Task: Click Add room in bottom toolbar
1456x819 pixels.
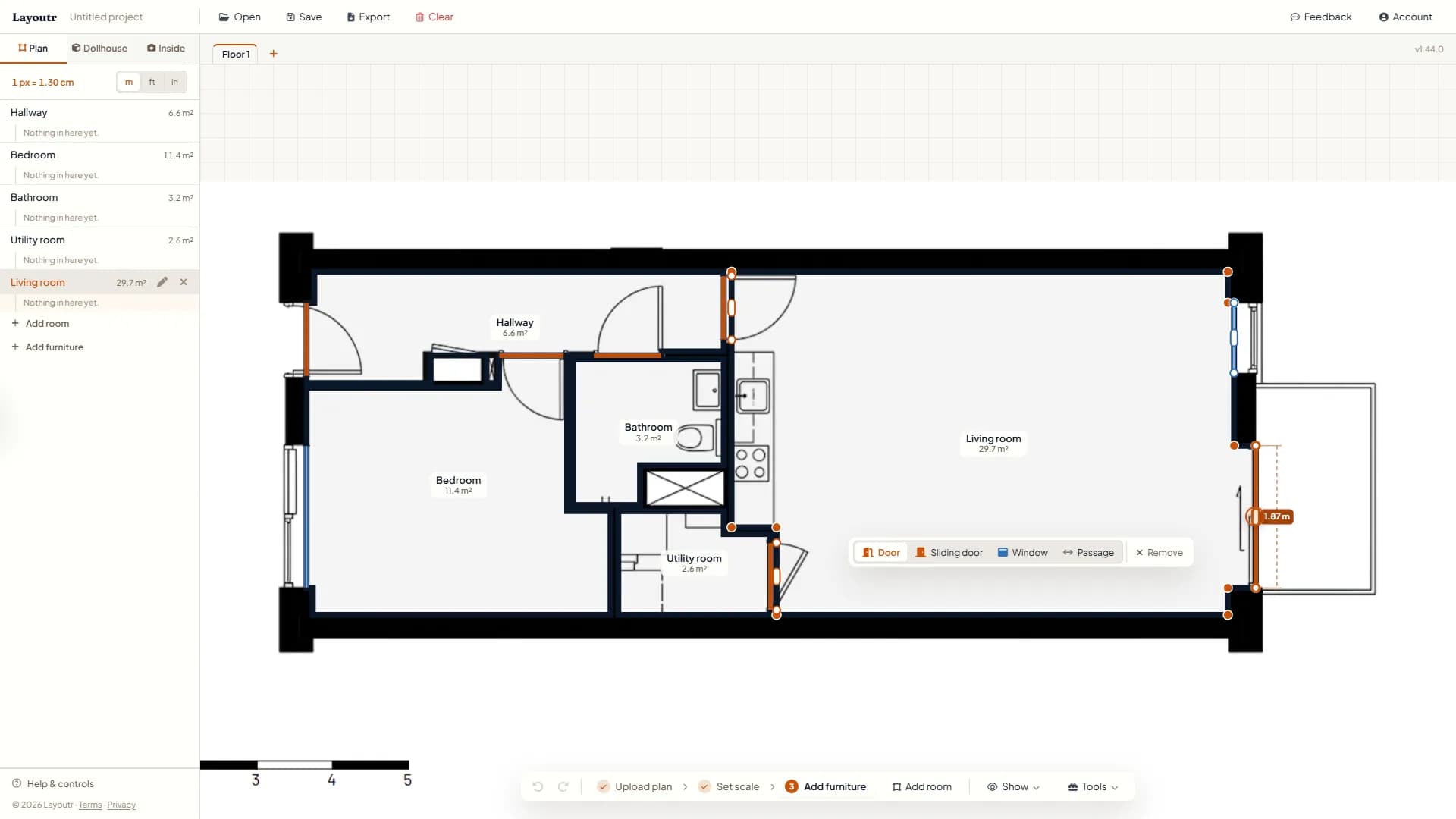Action: (x=922, y=786)
